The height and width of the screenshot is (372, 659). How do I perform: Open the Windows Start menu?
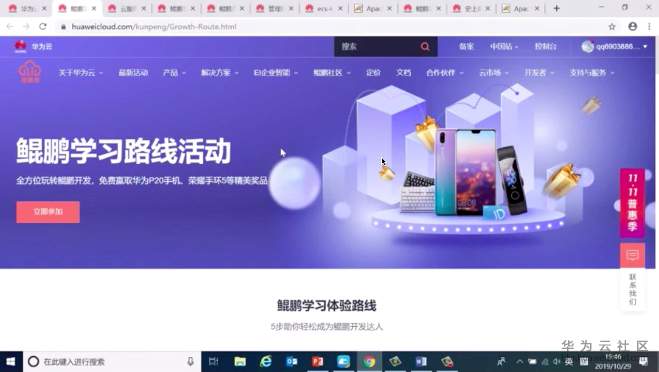click(x=11, y=361)
